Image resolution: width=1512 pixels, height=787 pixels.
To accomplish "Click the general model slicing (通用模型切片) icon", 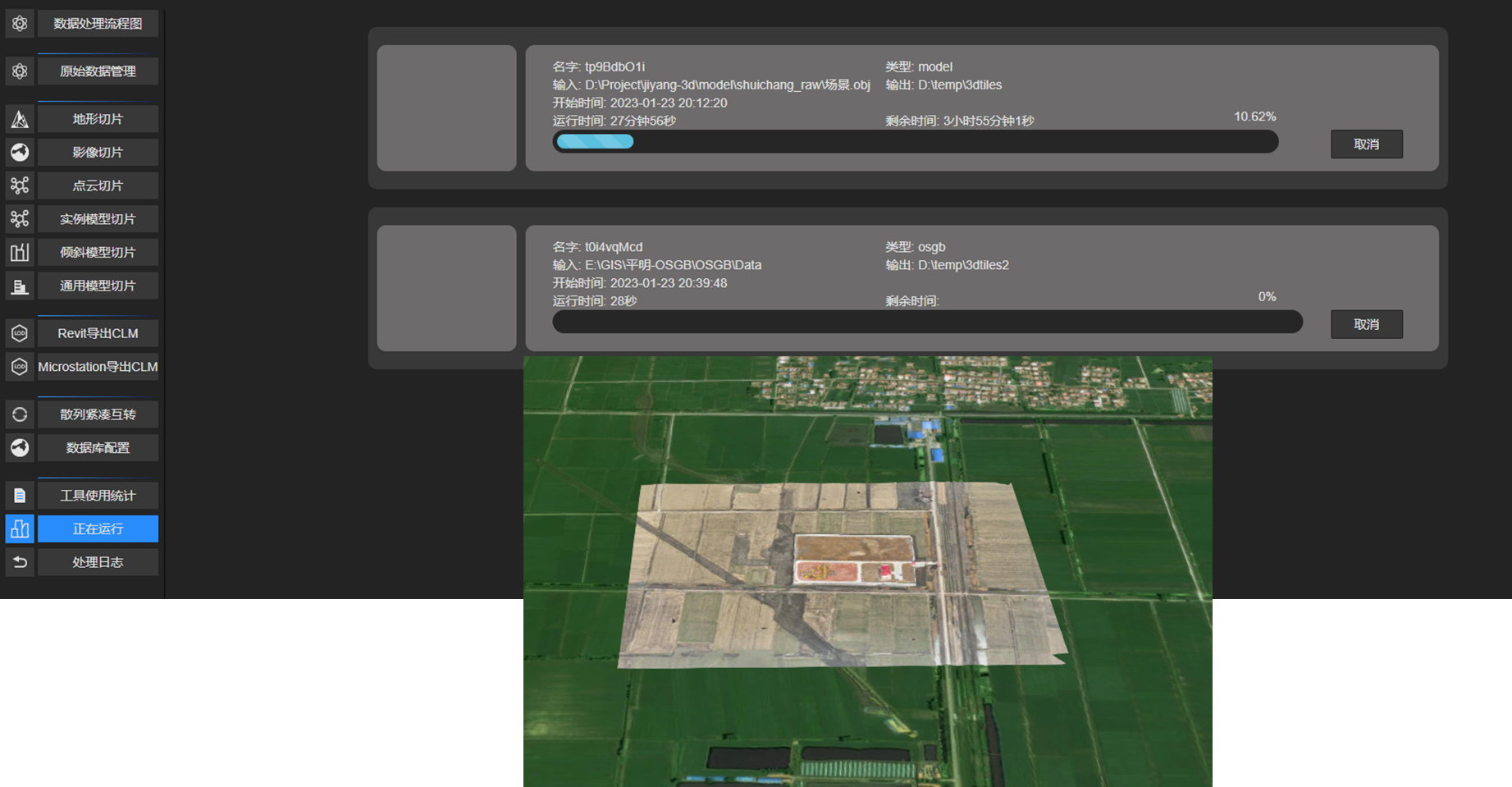I will tap(20, 286).
